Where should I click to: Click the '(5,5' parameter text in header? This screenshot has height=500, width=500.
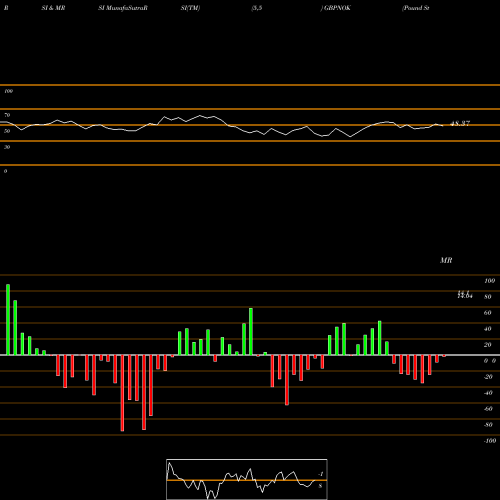click(x=257, y=8)
